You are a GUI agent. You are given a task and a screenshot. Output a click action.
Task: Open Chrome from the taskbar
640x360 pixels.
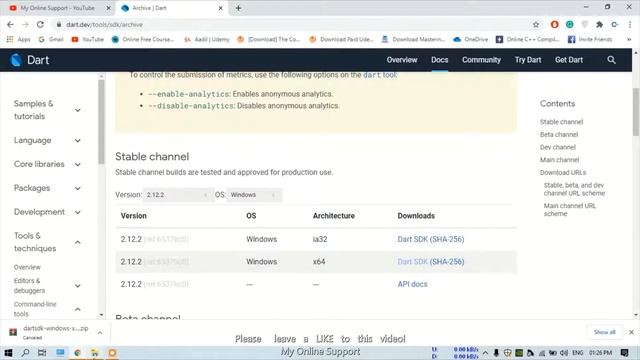click(x=77, y=353)
